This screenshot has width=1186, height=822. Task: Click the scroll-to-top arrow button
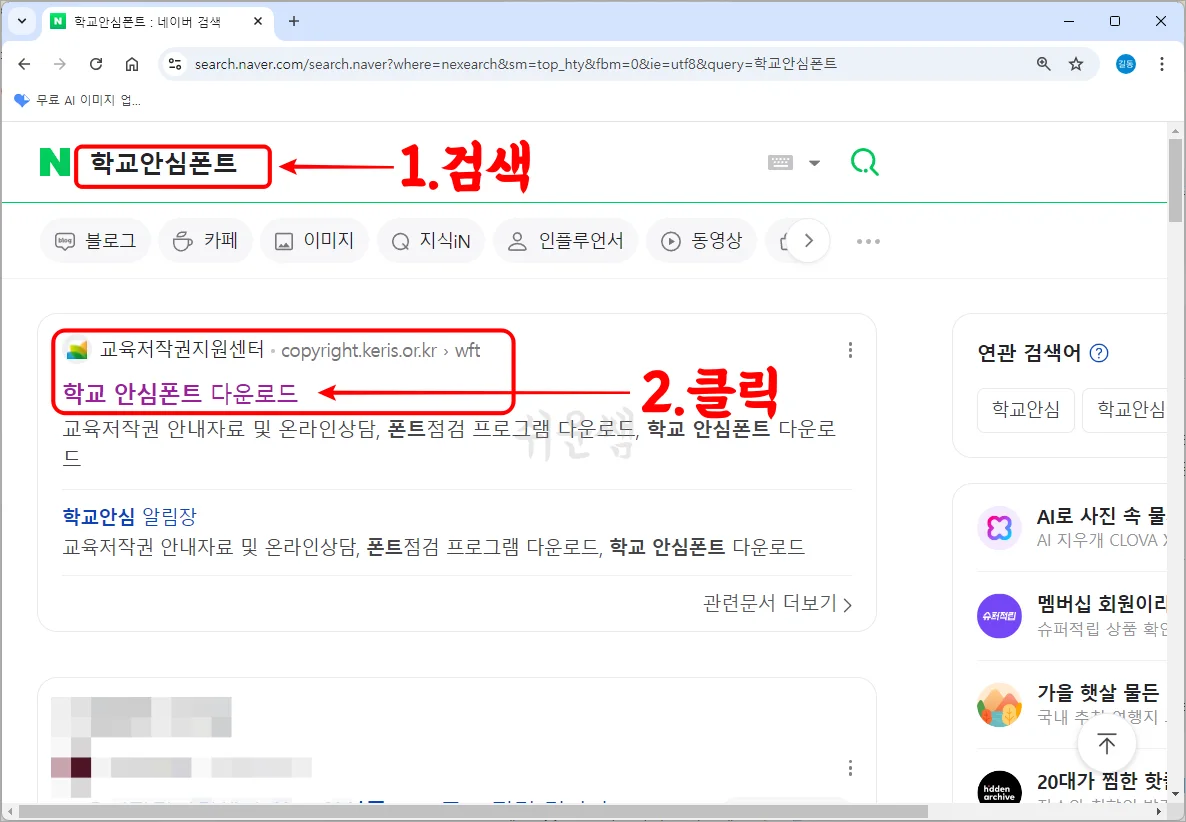click(x=1106, y=743)
